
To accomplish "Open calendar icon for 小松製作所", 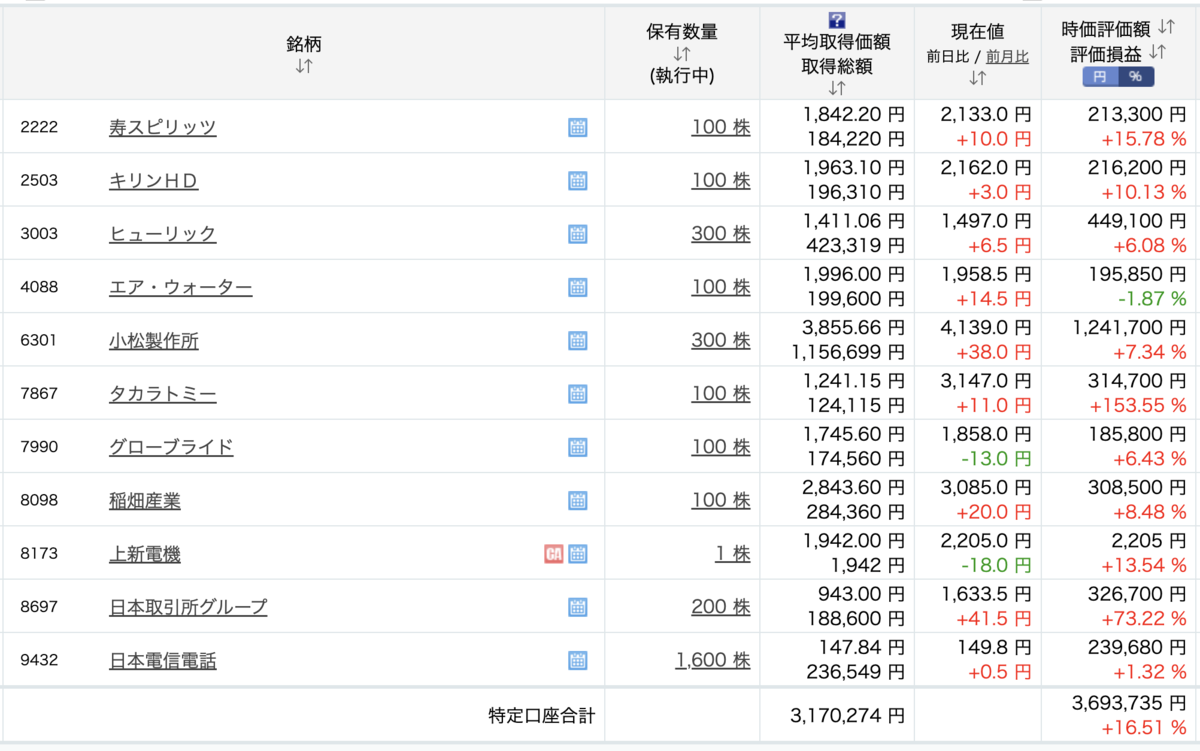I will point(577,340).
